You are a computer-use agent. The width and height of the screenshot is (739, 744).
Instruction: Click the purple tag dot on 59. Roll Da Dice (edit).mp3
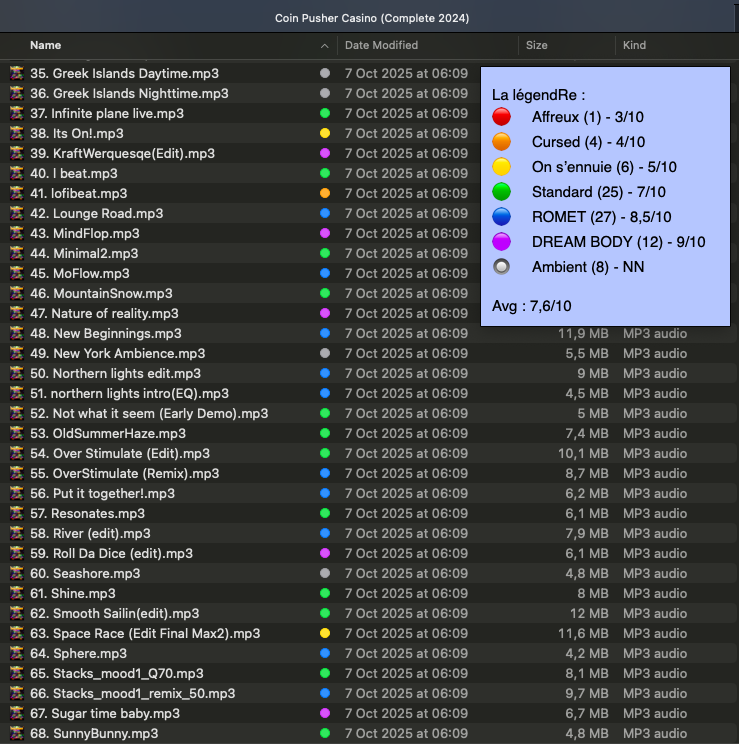325,553
